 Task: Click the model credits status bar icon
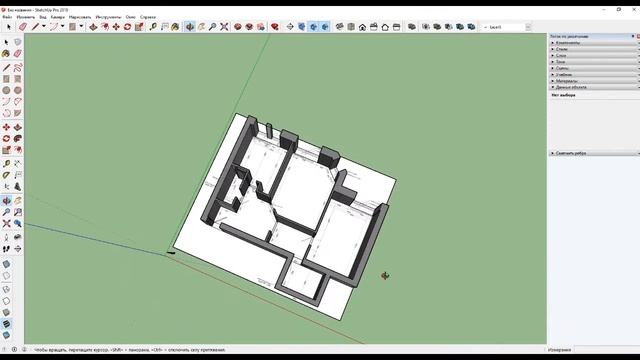[x=14, y=350]
